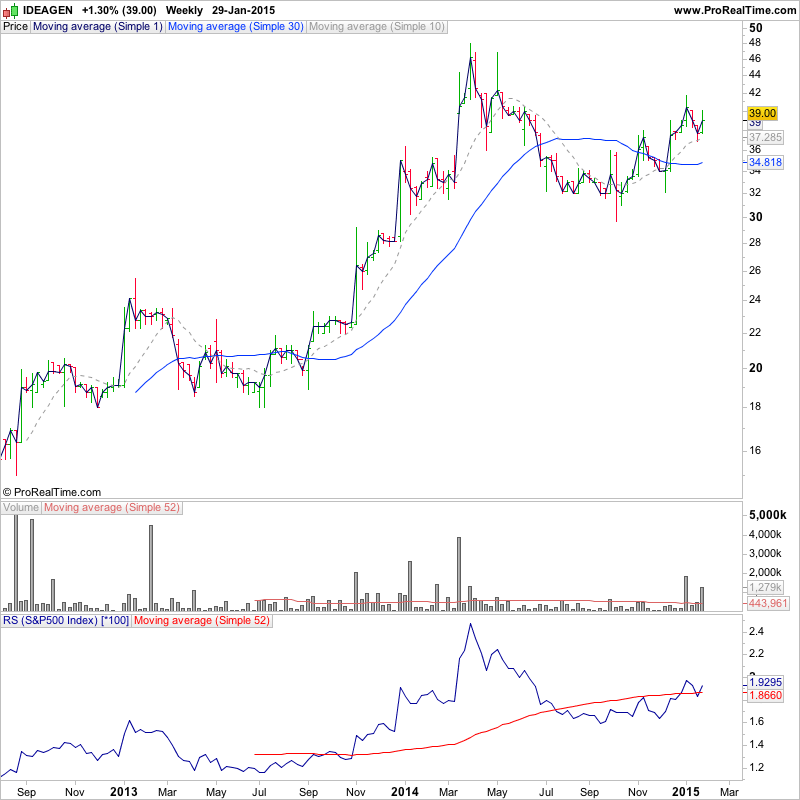Click the red 443,961 volume average tag
Viewport: 800px width, 800px height.
pyautogui.click(x=768, y=604)
